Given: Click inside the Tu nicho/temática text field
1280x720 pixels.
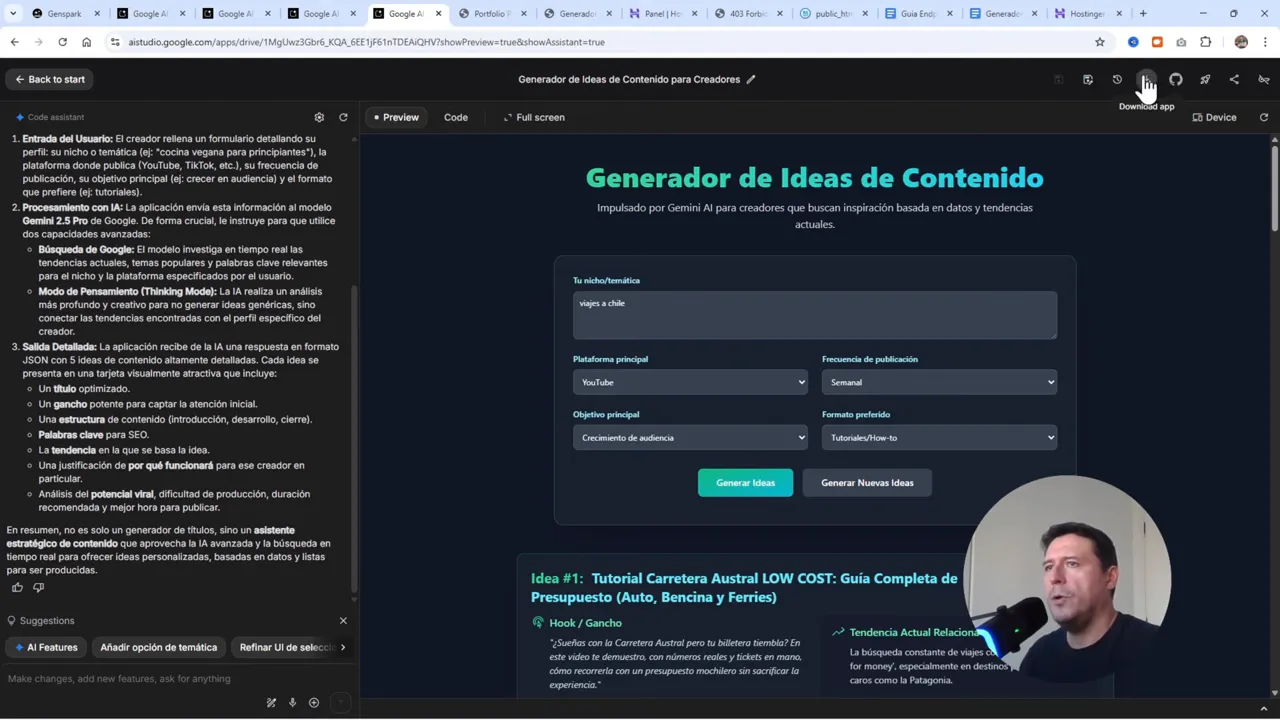Looking at the screenshot, I should coord(814,314).
